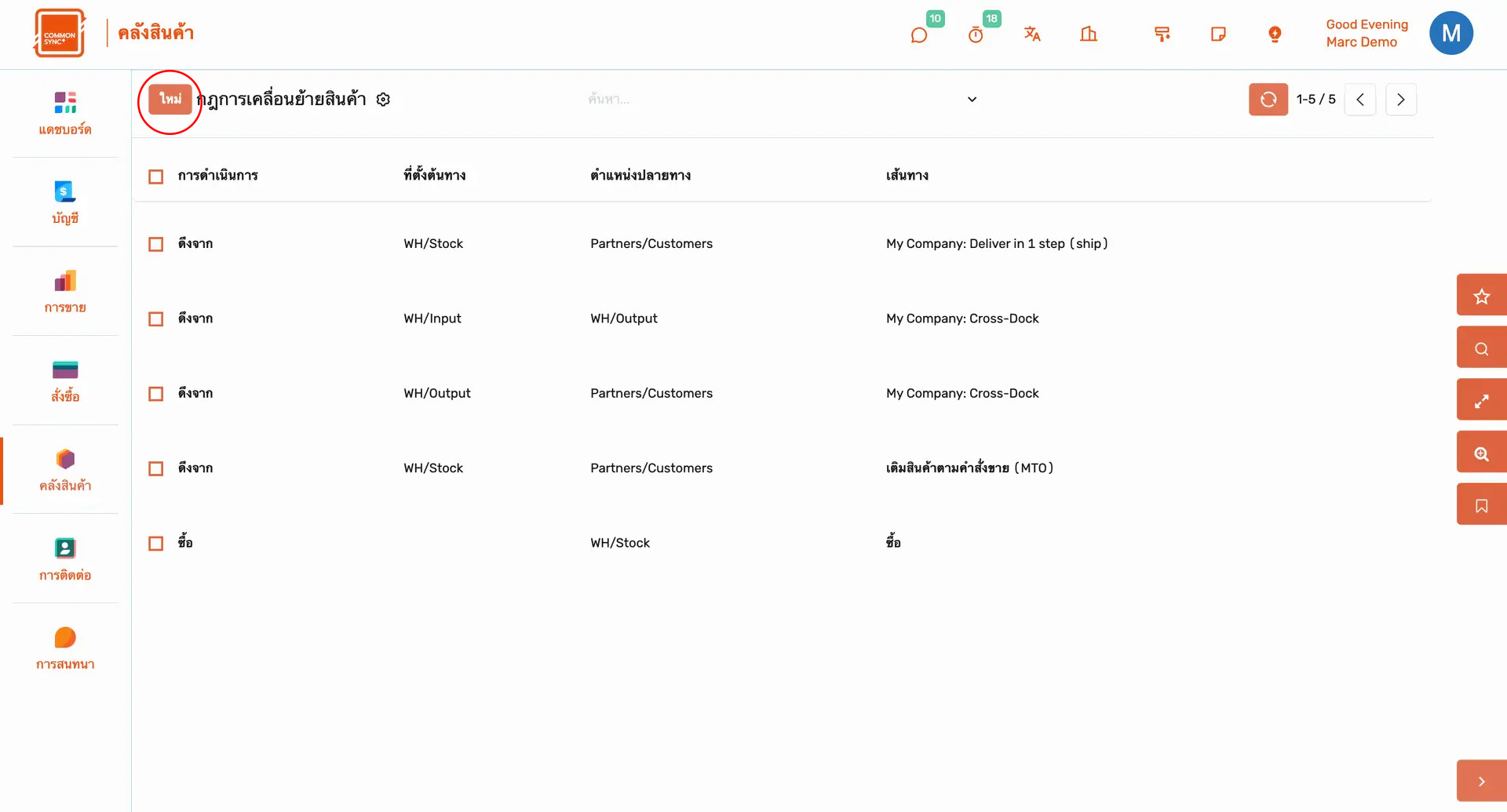Toggle the select-all header checkbox
Viewport: 1507px width, 812px height.
click(x=156, y=177)
